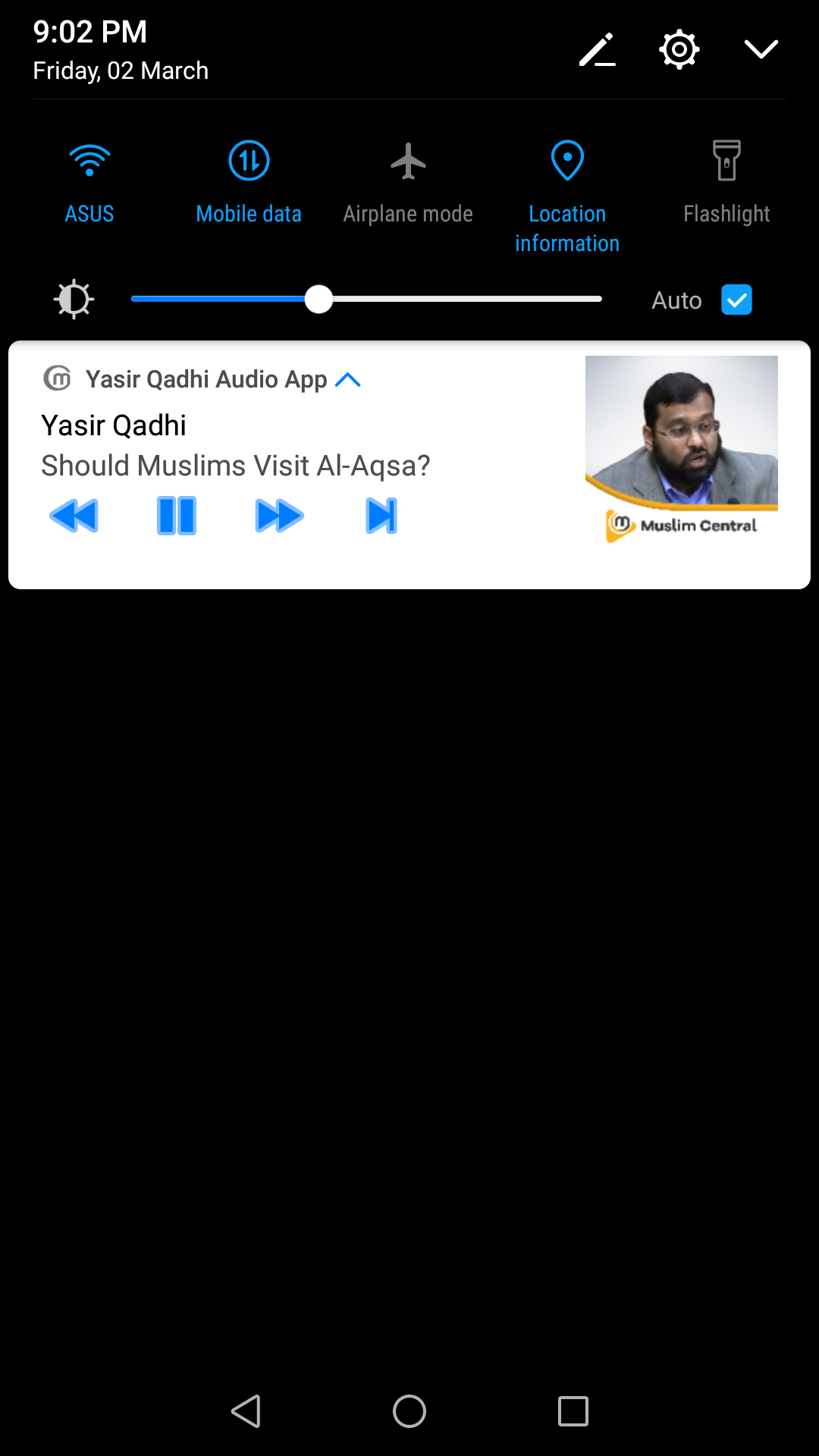Uncheck the Auto brightness checkbox
The height and width of the screenshot is (1456, 819).
click(x=736, y=300)
